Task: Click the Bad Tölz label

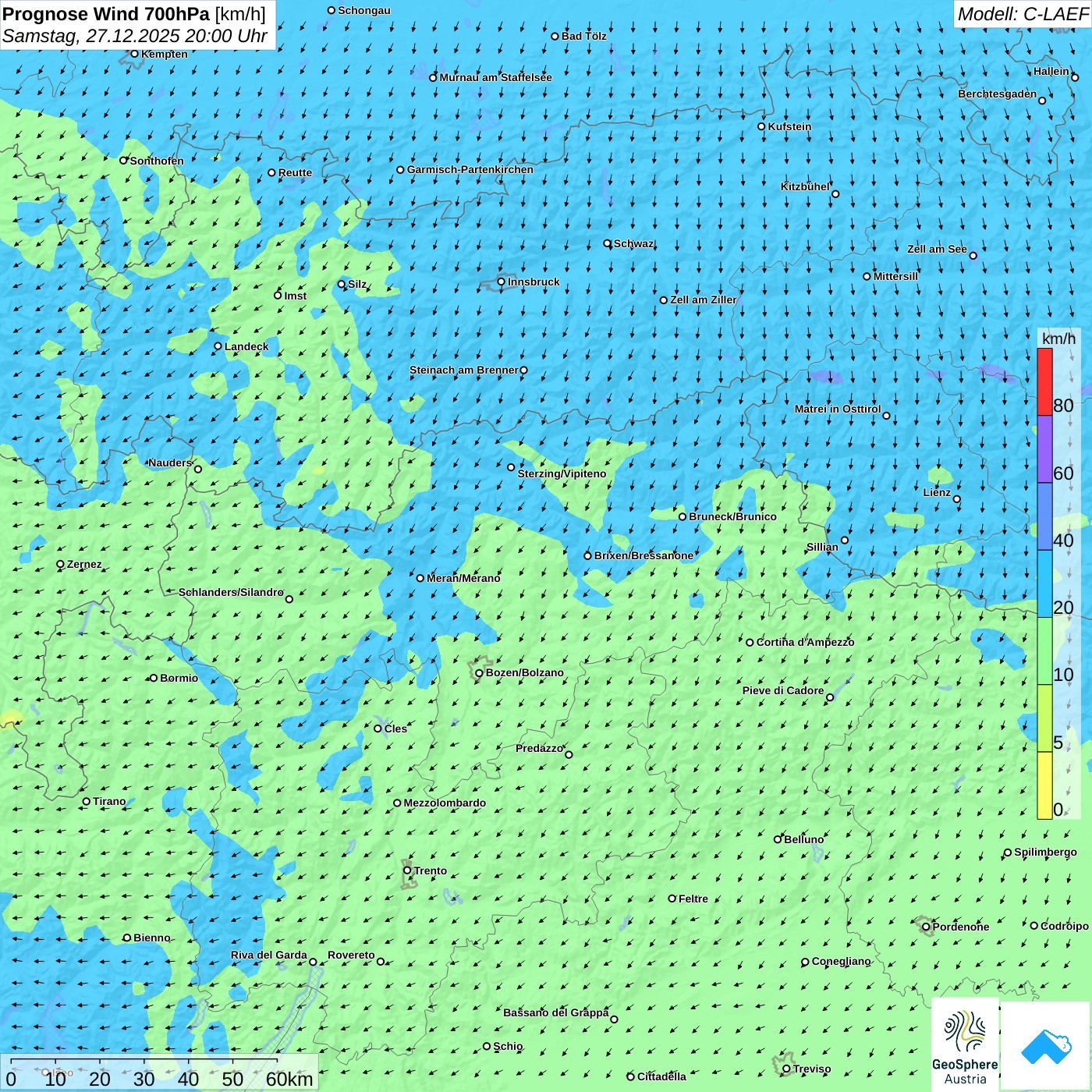Action: (583, 36)
